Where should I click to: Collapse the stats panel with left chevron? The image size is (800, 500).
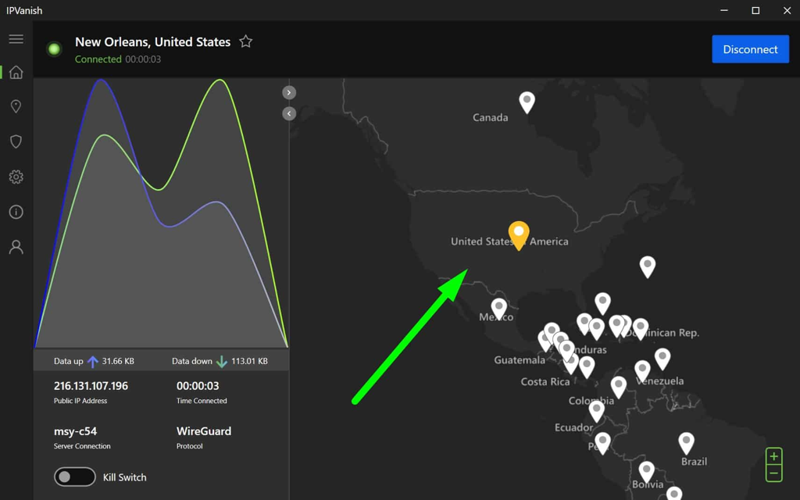[289, 113]
